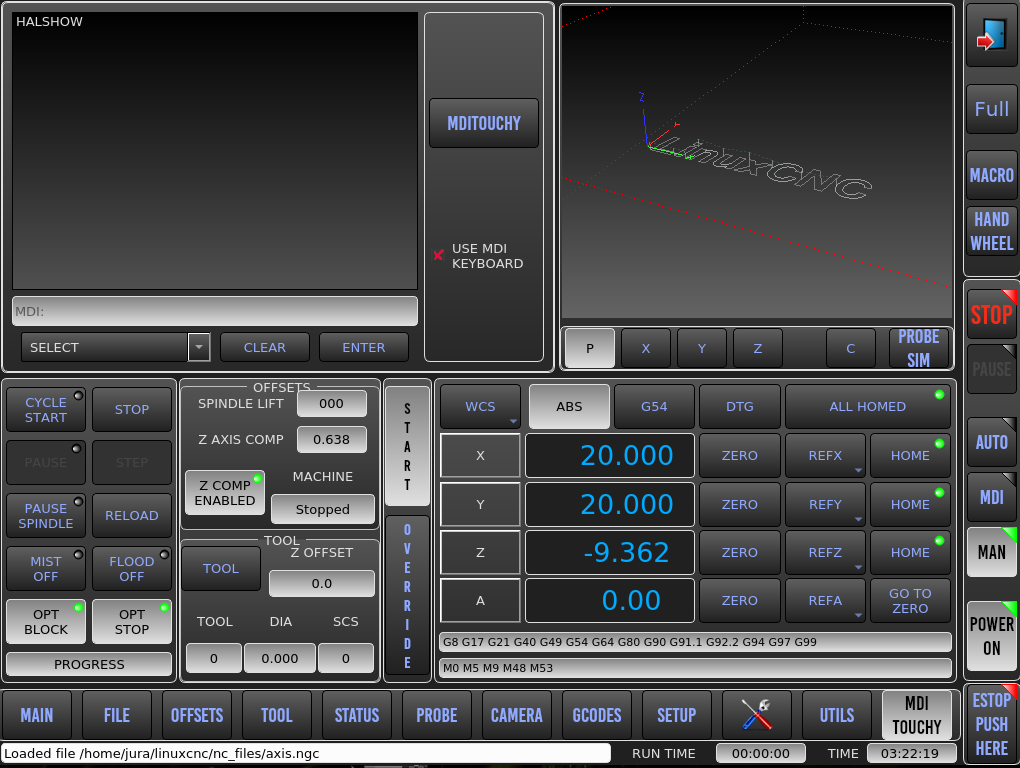Click ALL HOMED button
Screen dimensions: 1020x768
pyautogui.click(x=868, y=406)
